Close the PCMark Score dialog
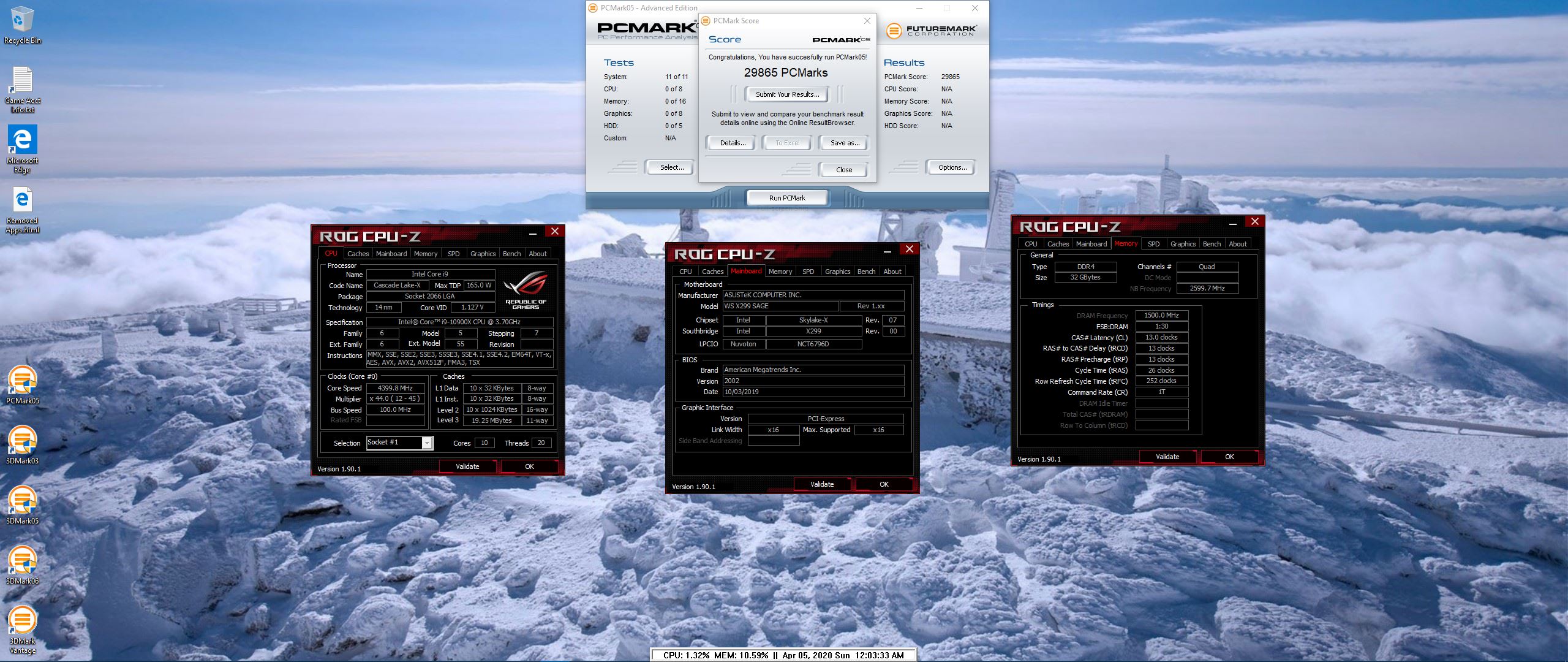Screen dimensions: 1568x662 (x=867, y=21)
